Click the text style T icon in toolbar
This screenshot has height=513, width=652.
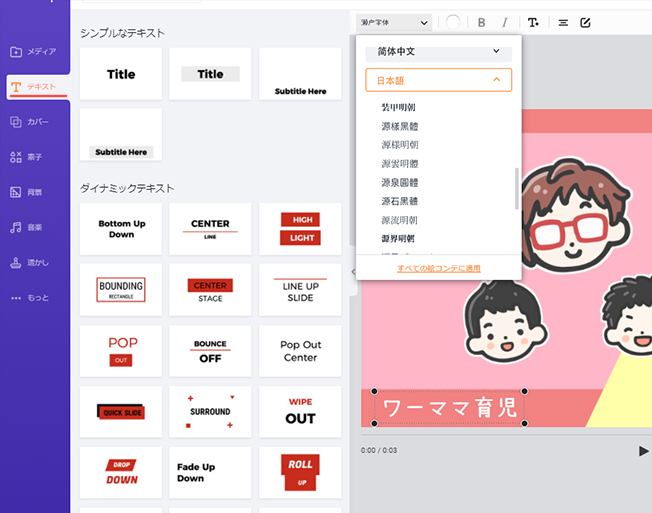533,22
